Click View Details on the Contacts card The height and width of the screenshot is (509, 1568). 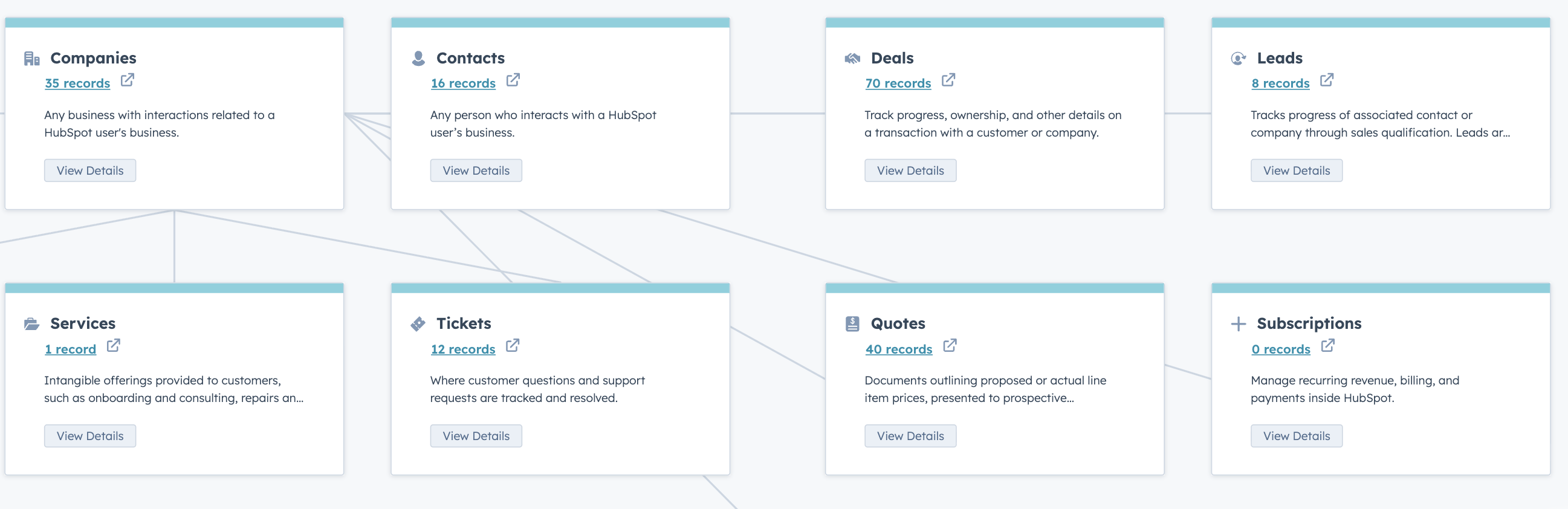point(476,170)
